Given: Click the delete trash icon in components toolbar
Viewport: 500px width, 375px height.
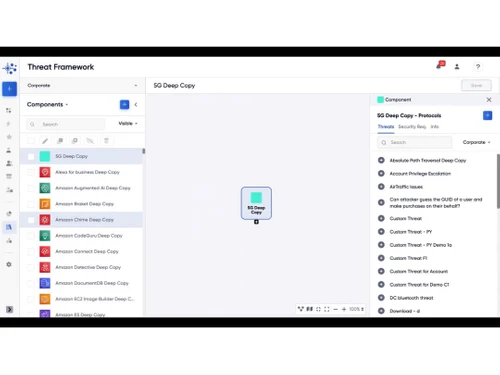Looking at the screenshot, I should (106, 141).
